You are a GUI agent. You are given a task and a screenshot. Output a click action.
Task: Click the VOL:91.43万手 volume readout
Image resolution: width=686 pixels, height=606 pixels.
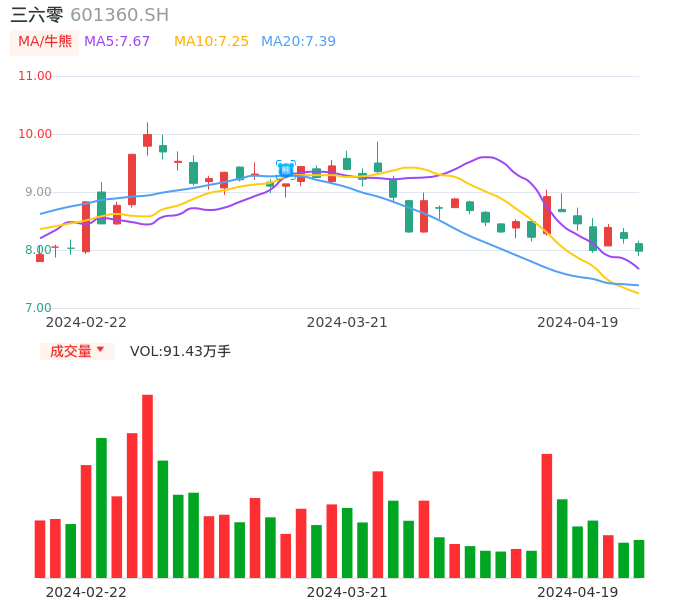click(180, 351)
